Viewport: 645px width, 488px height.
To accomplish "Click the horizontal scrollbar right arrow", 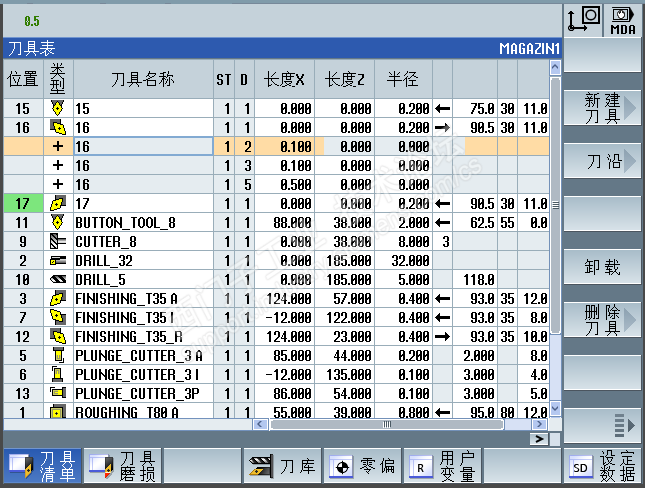I will pyautogui.click(x=539, y=424).
